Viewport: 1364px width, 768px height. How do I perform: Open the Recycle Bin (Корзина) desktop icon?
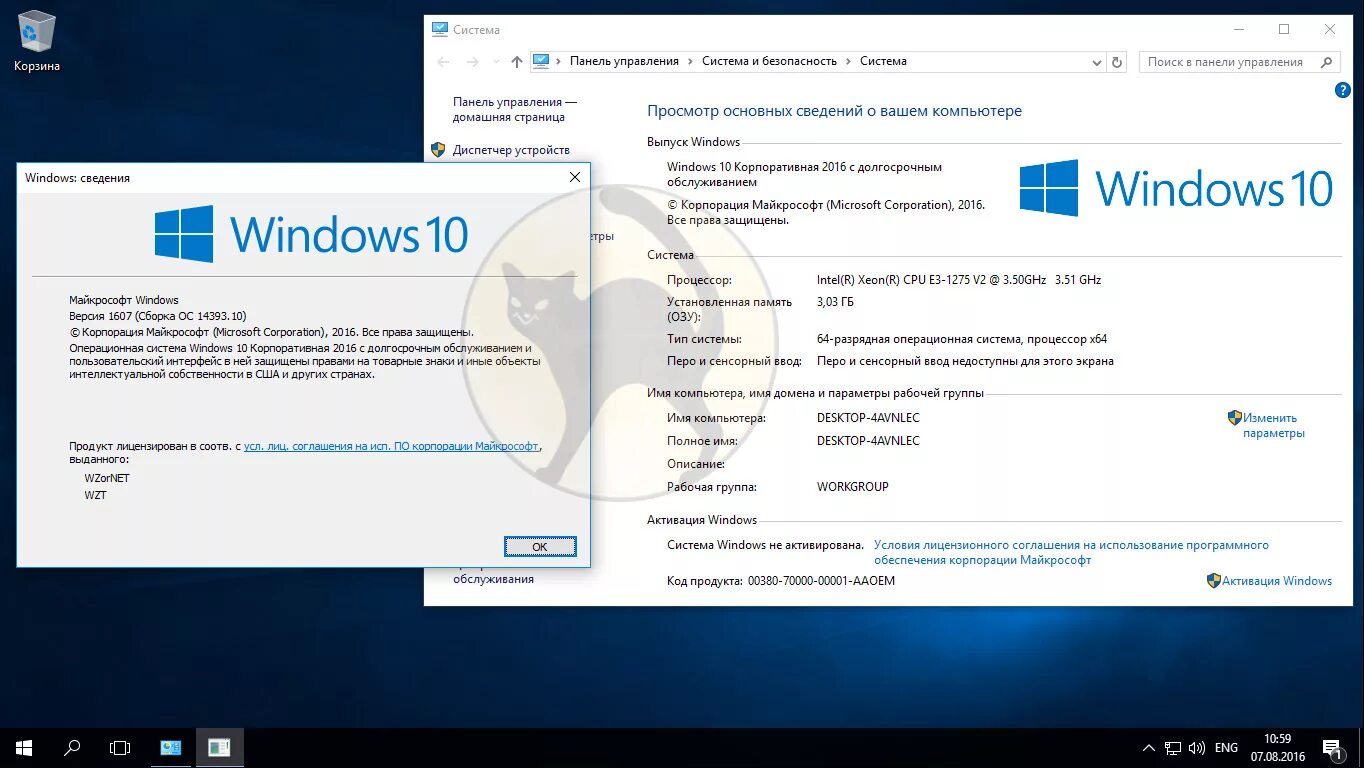(x=37, y=41)
